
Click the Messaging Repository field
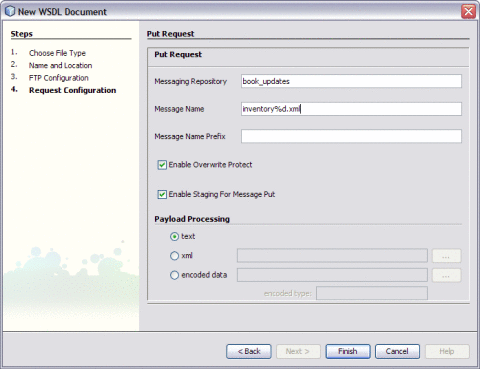[351, 81]
